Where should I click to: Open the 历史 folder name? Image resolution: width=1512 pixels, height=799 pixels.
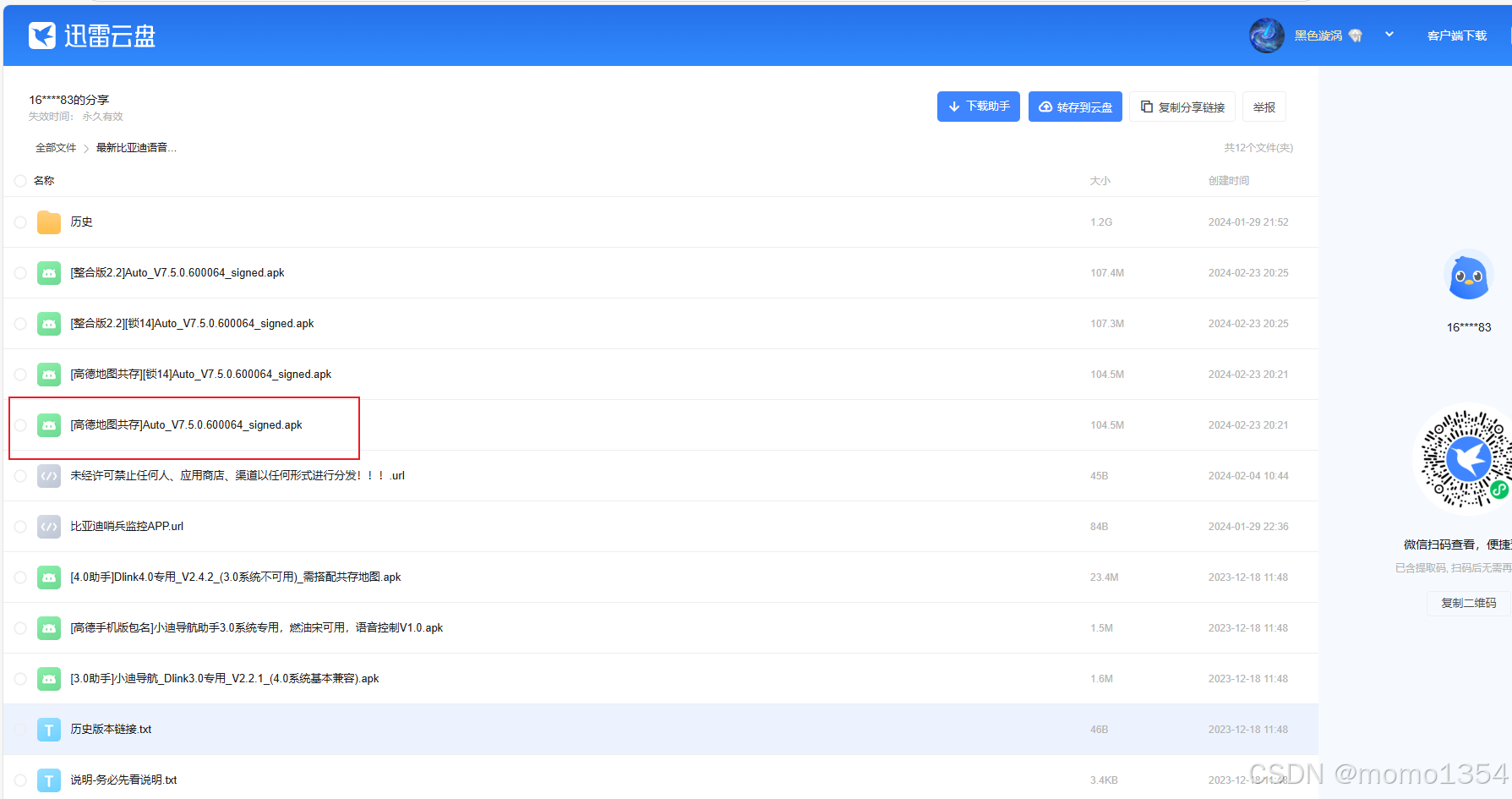tap(81, 222)
